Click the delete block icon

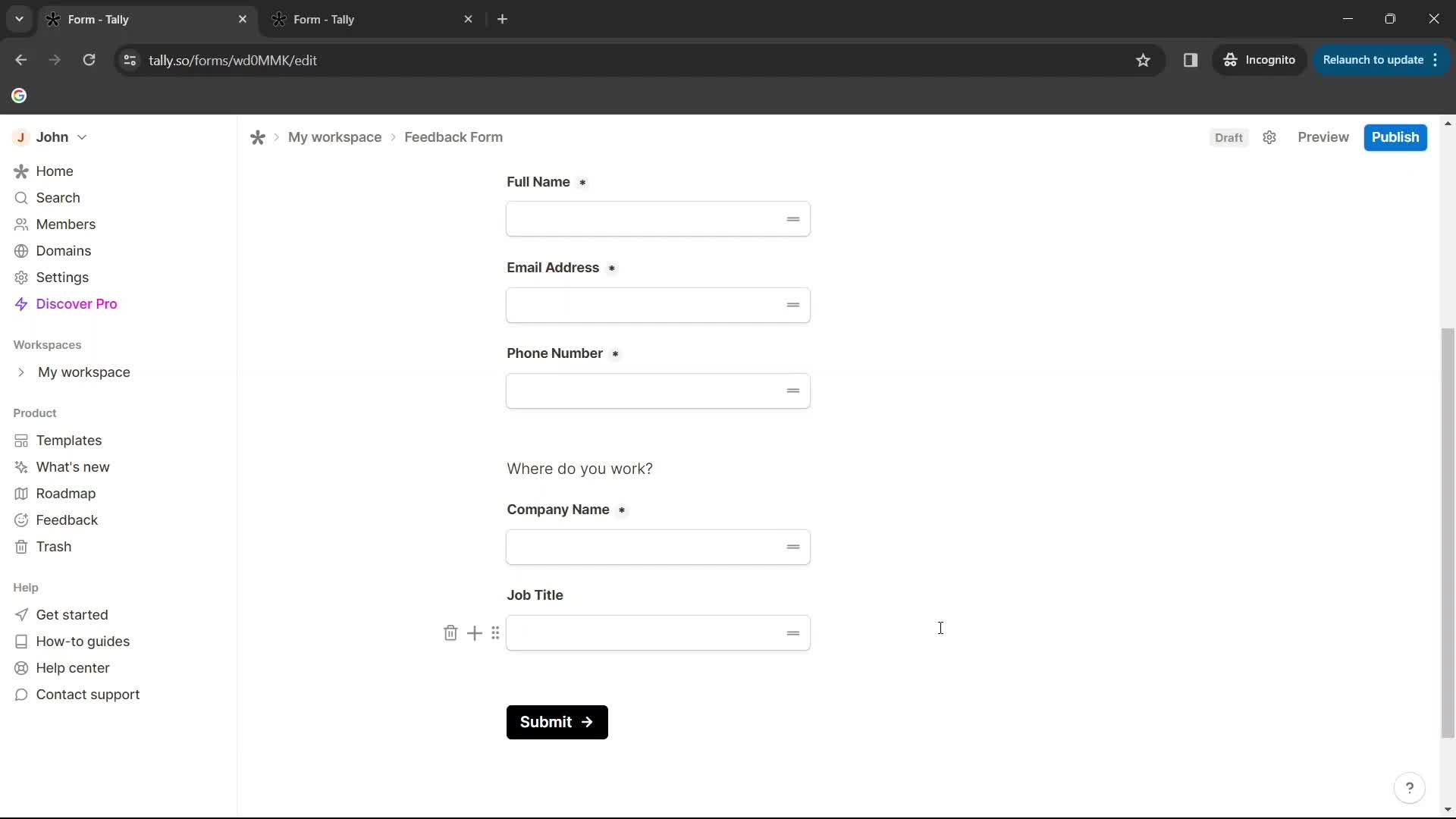point(450,632)
